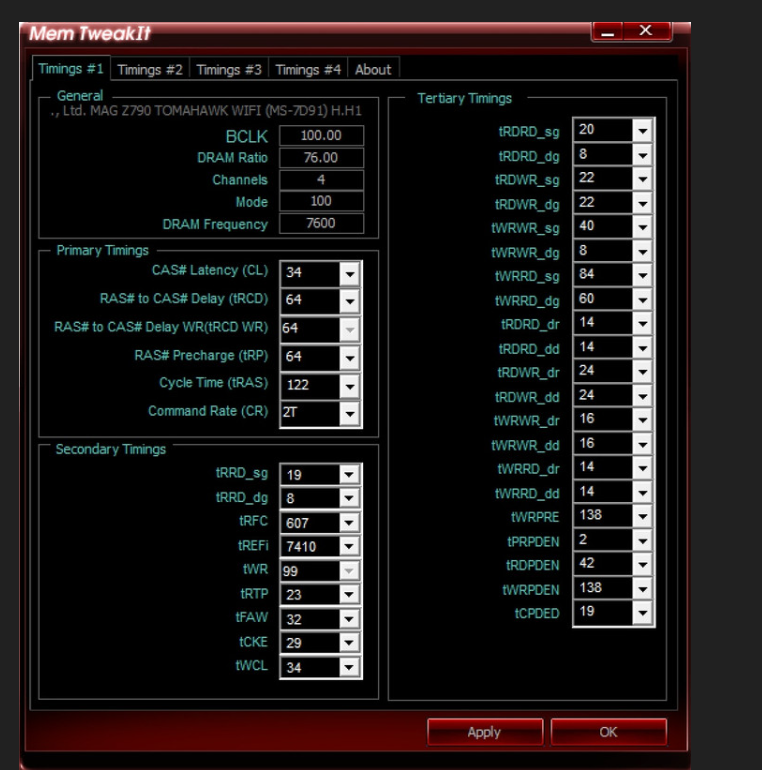Open the Command Rate (CR) dropdown
The image size is (762, 770).
pos(349,413)
